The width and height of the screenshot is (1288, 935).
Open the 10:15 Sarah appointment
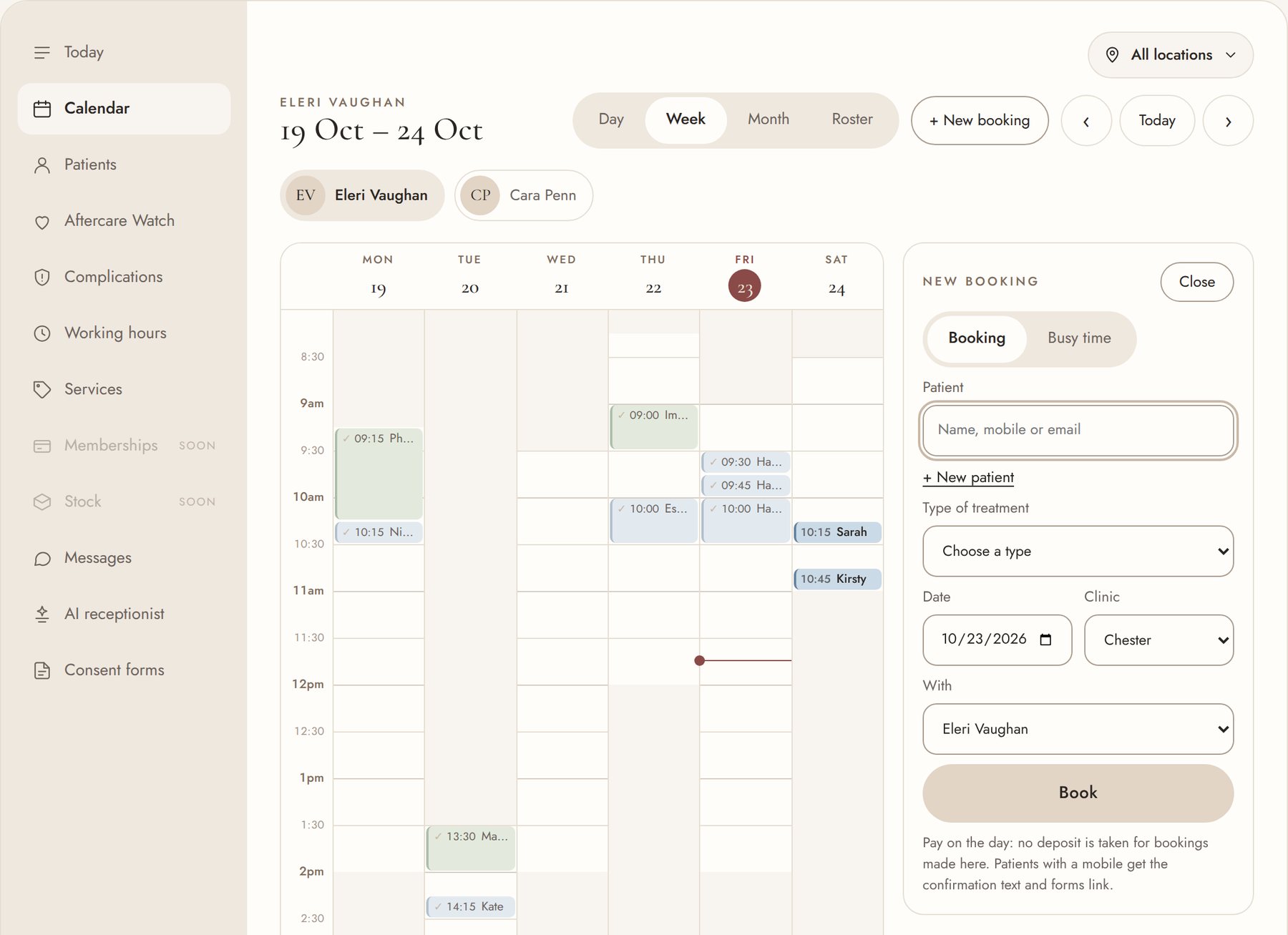(x=837, y=532)
